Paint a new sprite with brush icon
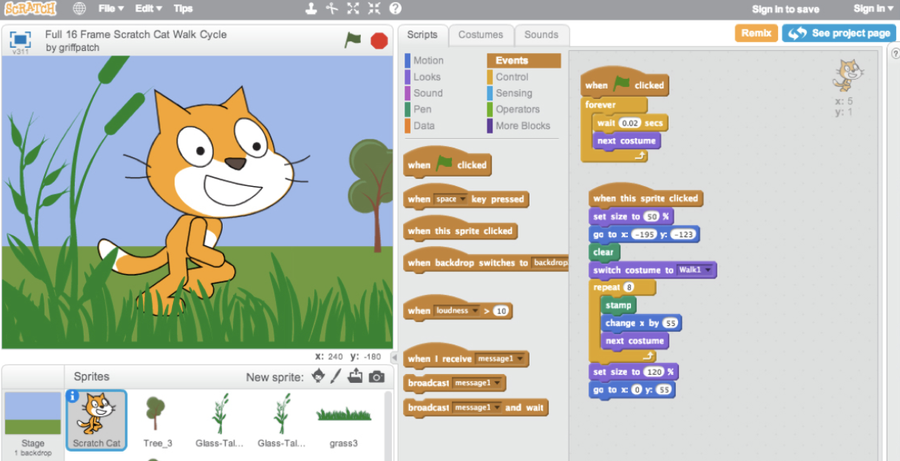Viewport: 900px width, 461px height. pyautogui.click(x=337, y=377)
